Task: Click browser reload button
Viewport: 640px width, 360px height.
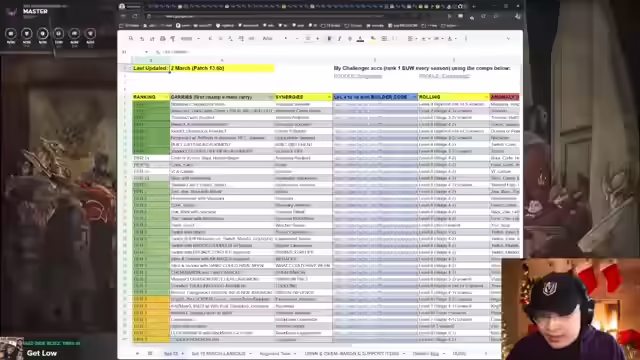Action: (135, 16)
